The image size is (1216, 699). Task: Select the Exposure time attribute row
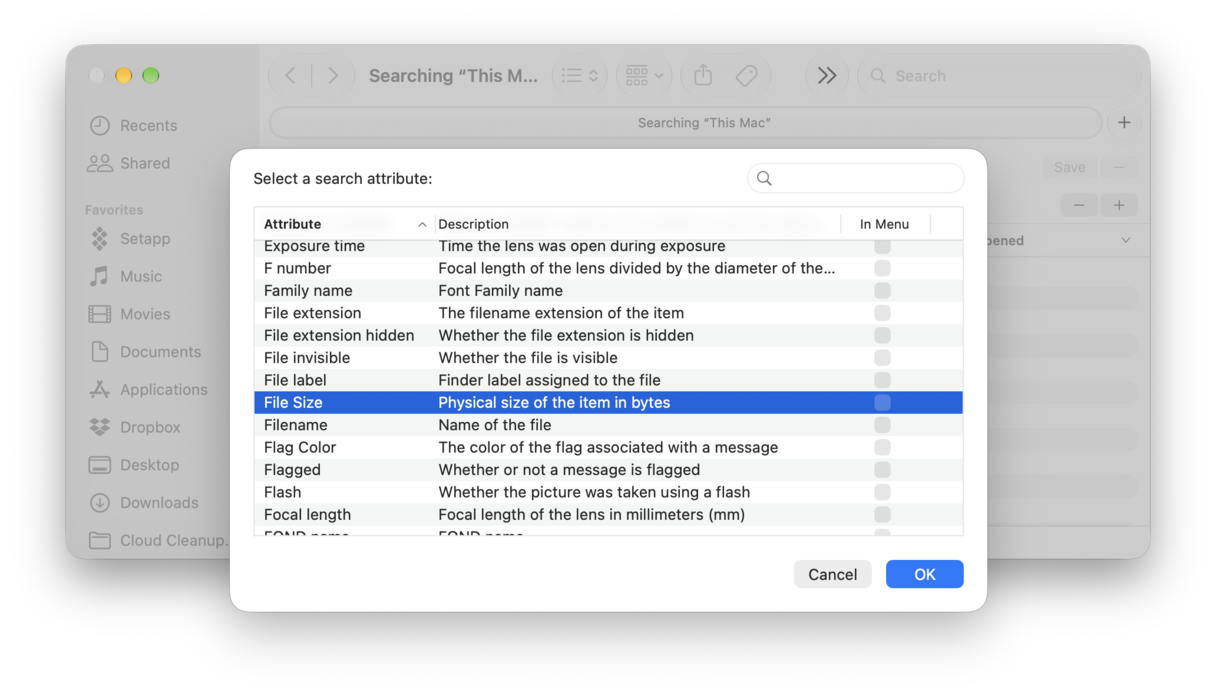pos(608,246)
